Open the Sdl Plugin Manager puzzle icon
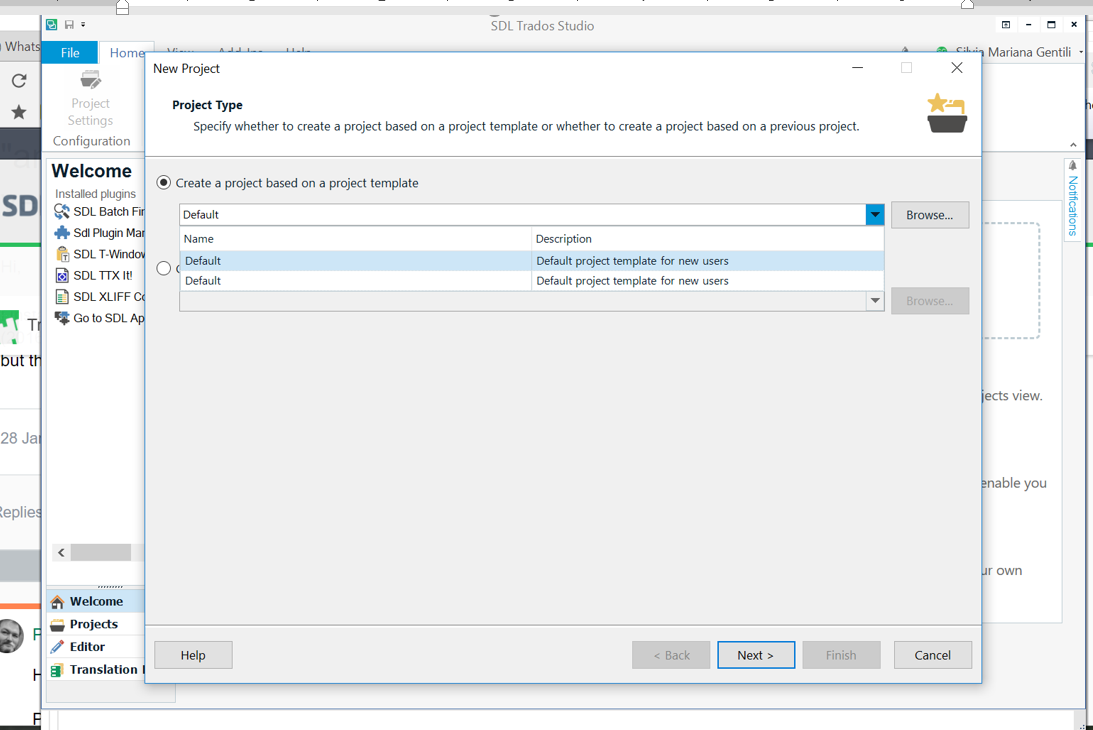1093x730 pixels. (x=62, y=233)
